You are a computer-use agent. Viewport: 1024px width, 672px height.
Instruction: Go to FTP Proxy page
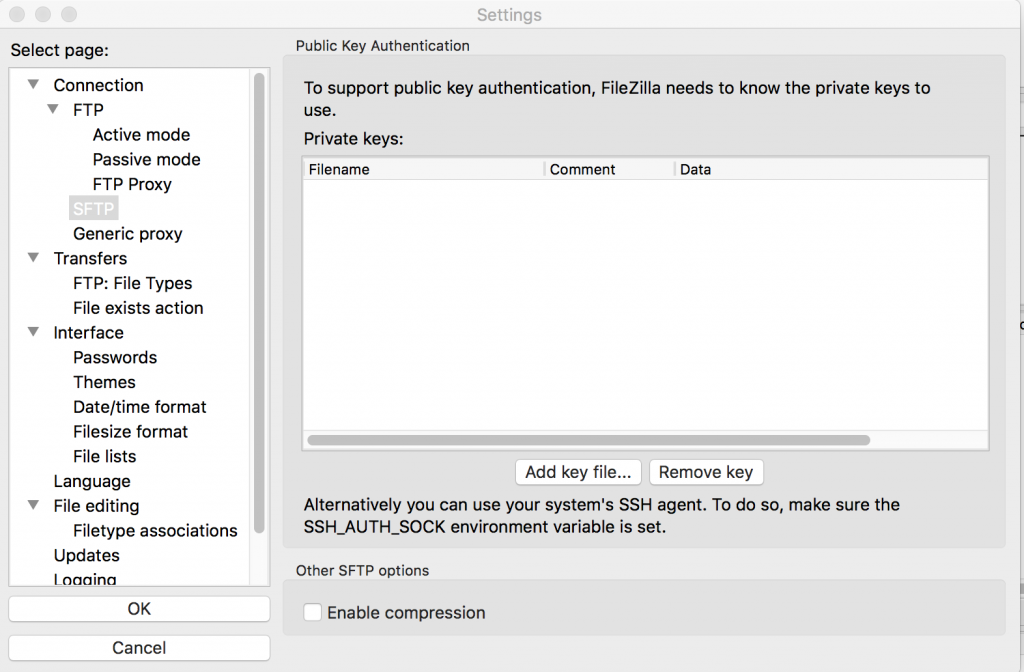click(x=132, y=185)
